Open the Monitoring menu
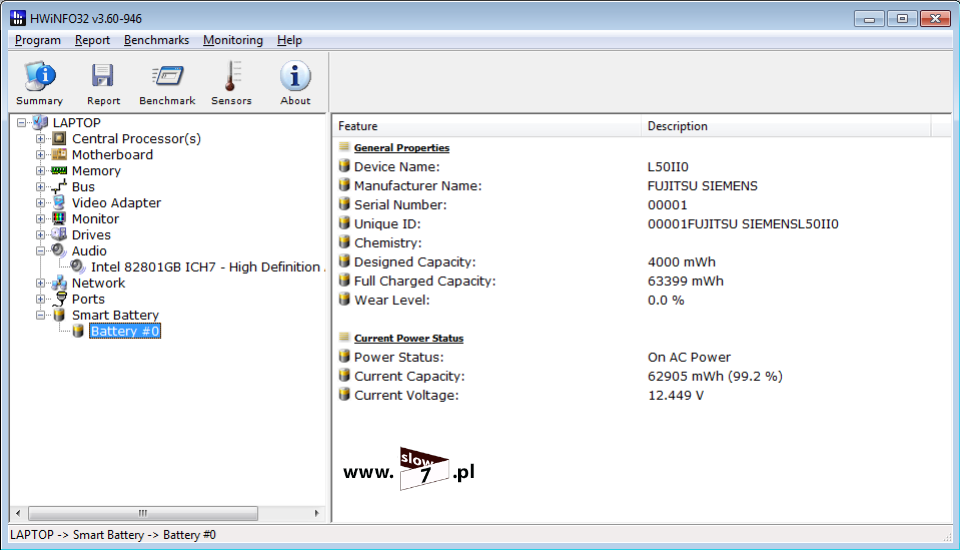This screenshot has width=960, height=550. coord(233,40)
